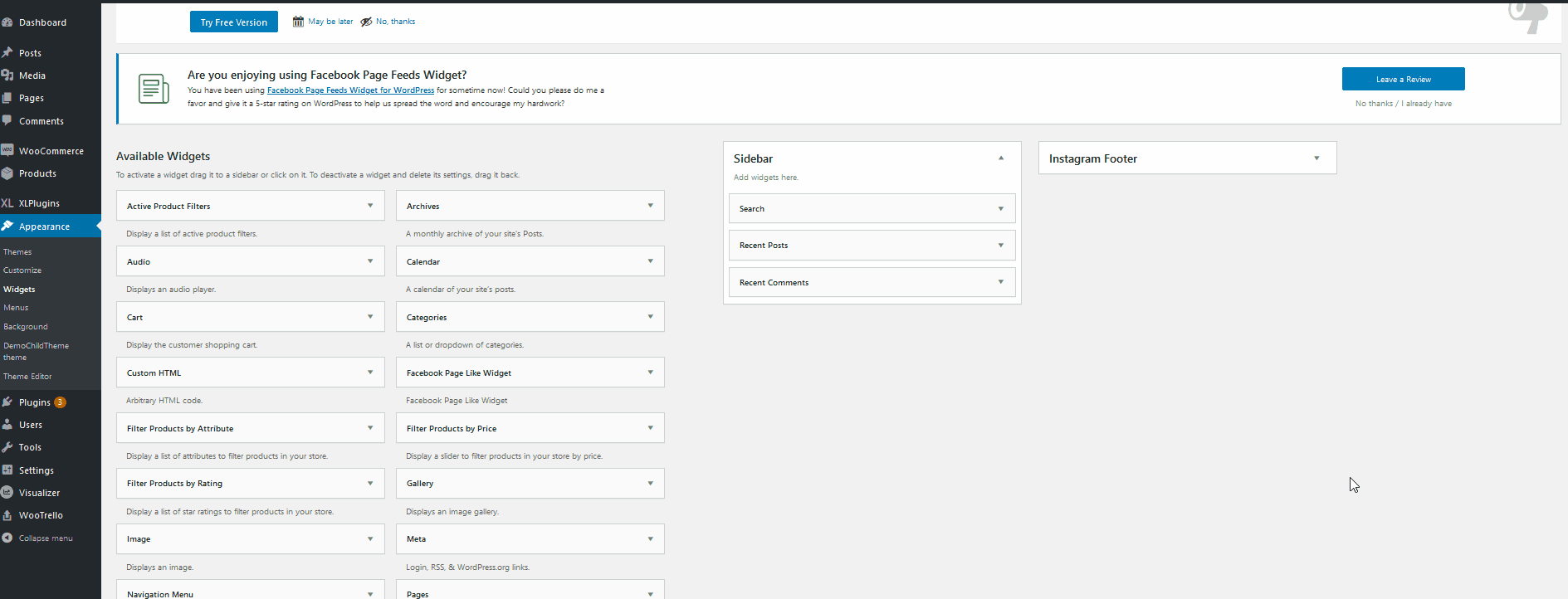Expand the Gallery widget arrow

click(650, 483)
